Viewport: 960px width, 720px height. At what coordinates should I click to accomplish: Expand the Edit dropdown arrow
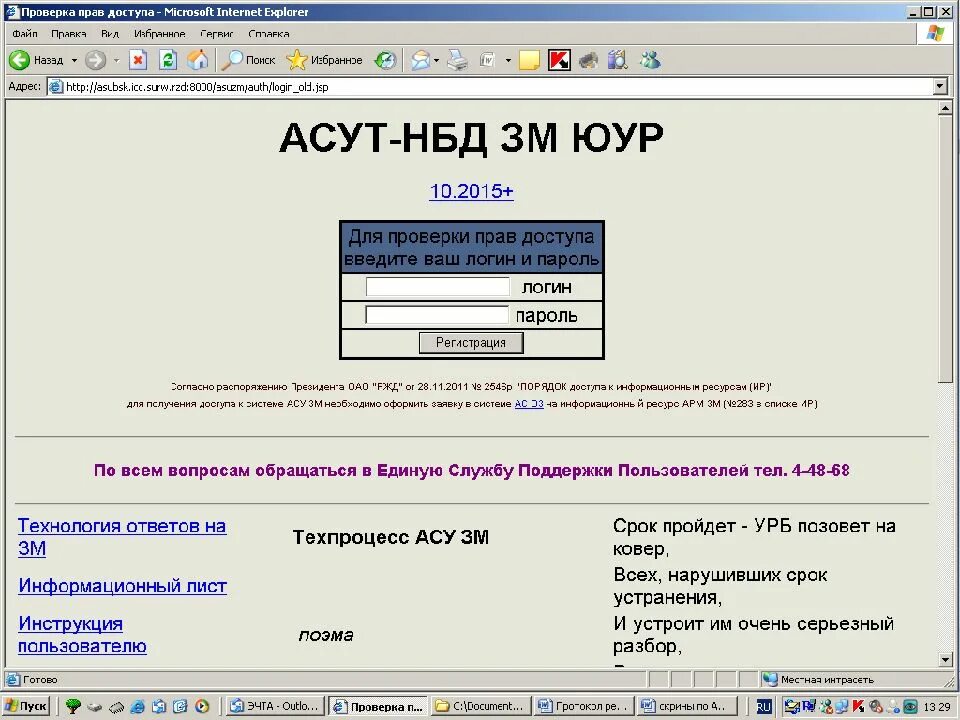point(508,60)
